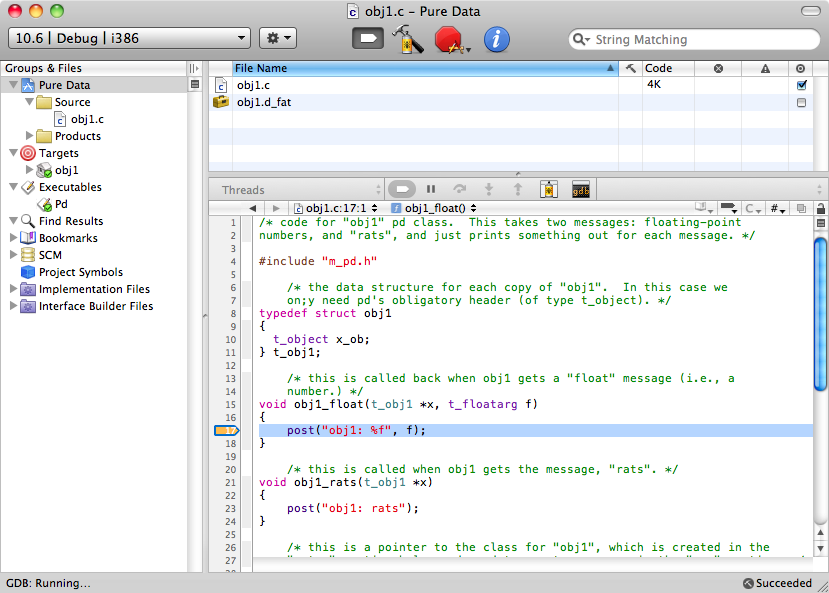Pause execution with the debugger pause button
Viewport: 829px width, 593px height.
click(431, 189)
